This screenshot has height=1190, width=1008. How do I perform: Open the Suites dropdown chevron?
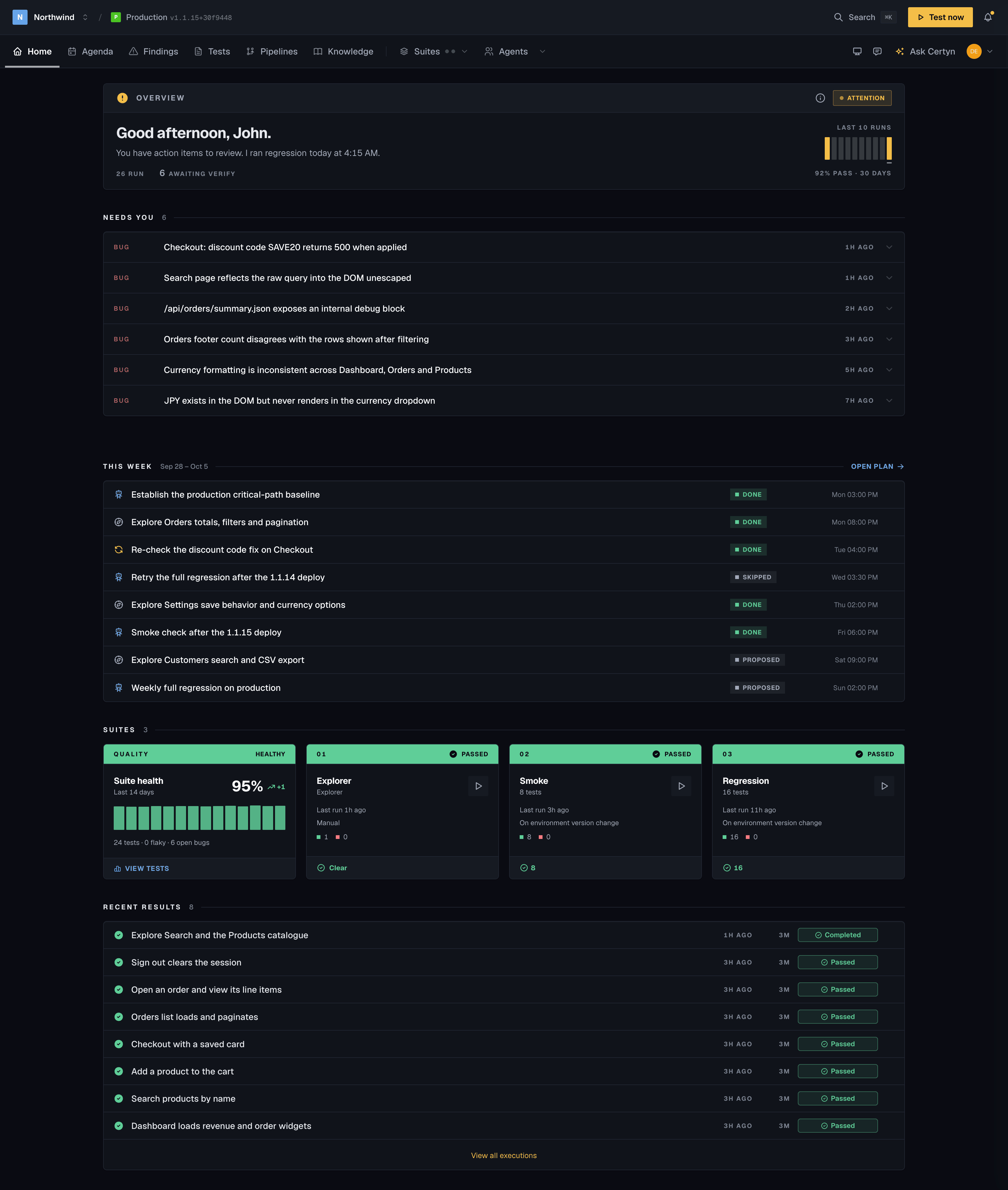465,51
